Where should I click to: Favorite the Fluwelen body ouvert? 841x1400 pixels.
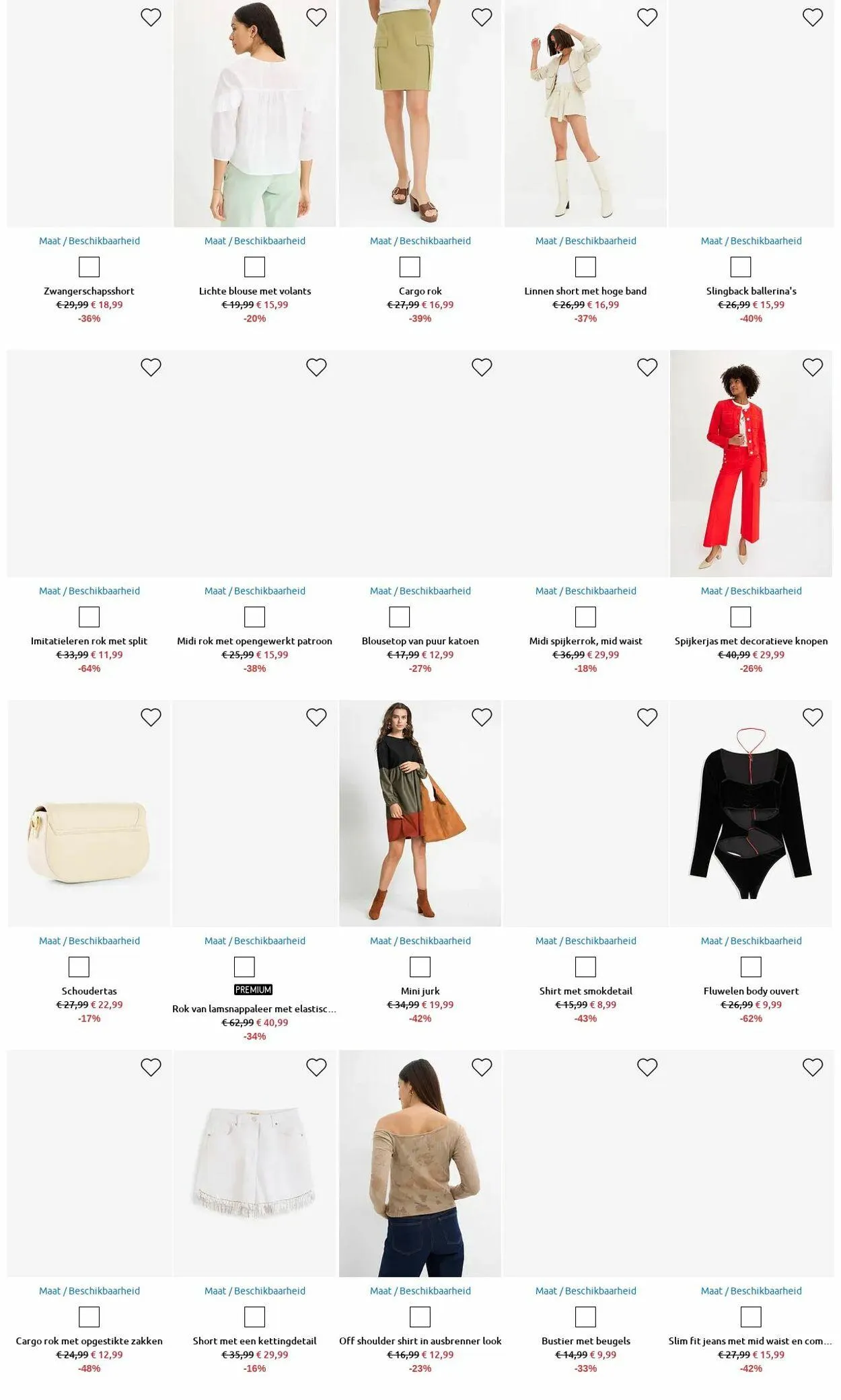tap(813, 717)
